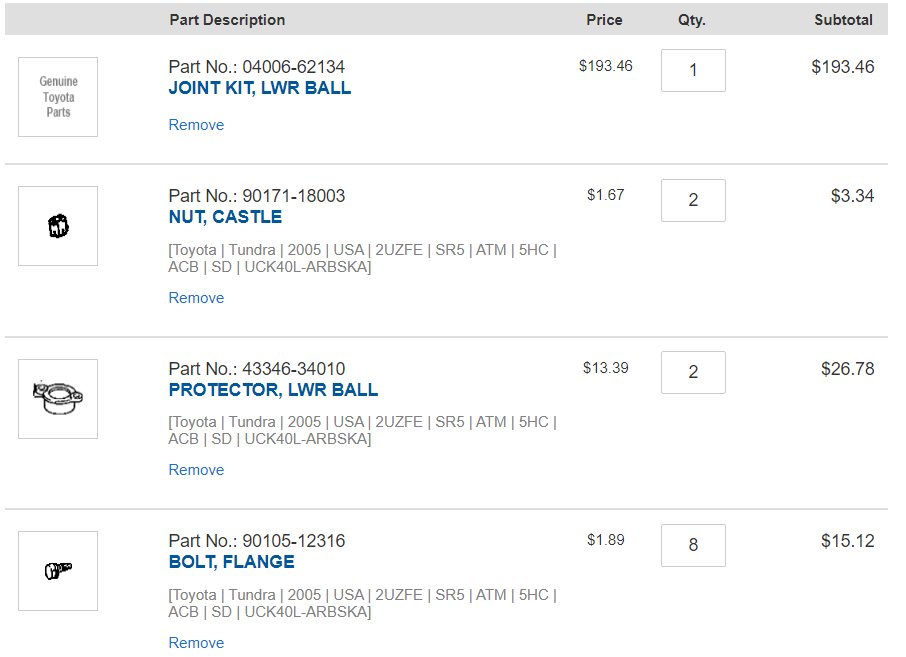
Task: Click the castle nut part image
Action: 58,226
